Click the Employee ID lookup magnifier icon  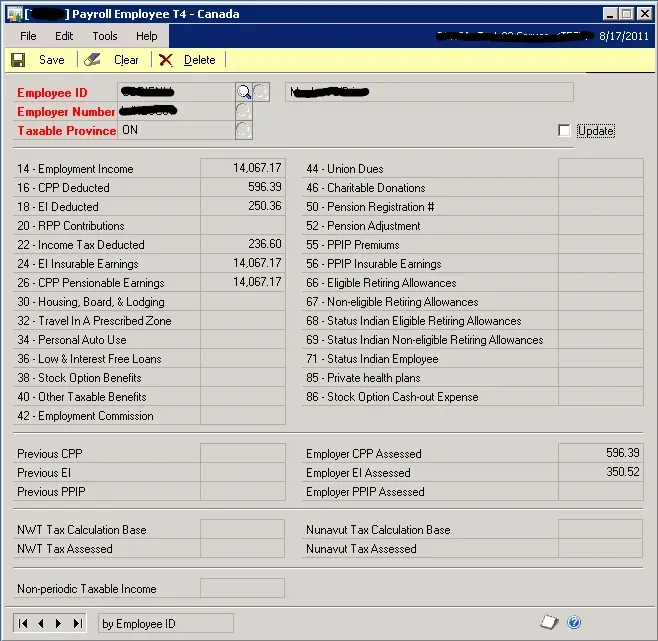click(243, 92)
